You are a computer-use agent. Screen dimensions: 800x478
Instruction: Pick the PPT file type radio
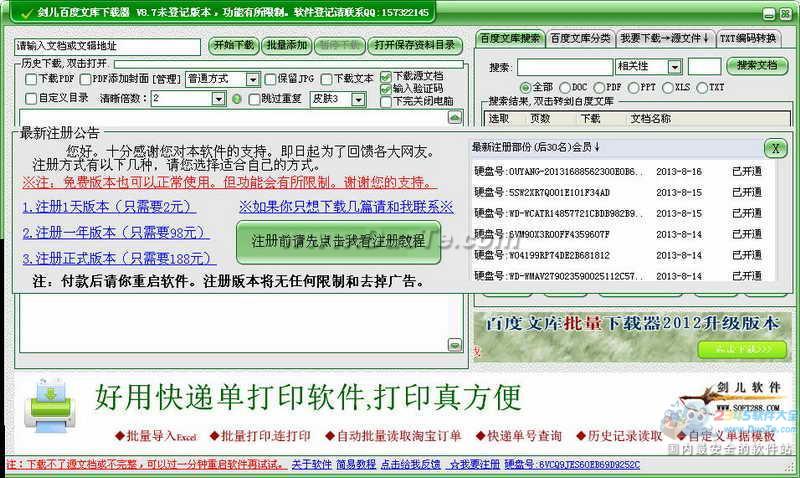pyautogui.click(x=633, y=88)
